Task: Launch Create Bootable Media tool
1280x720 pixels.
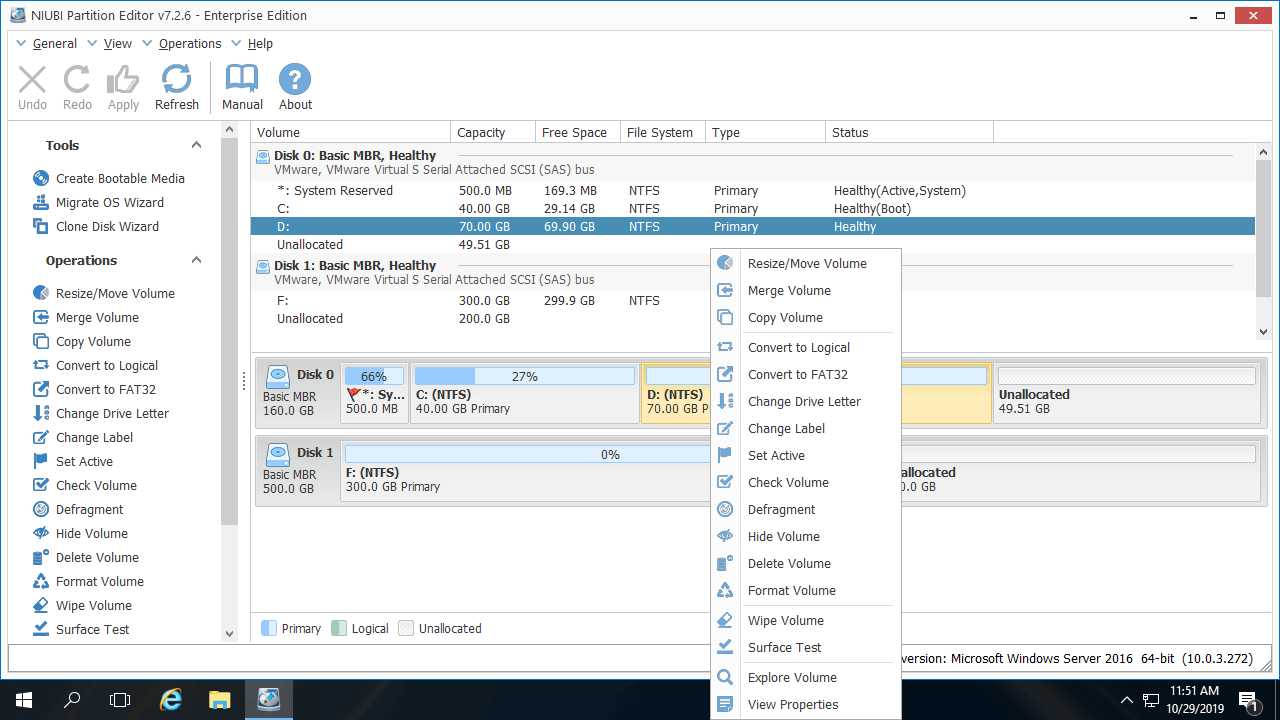Action: click(120, 178)
